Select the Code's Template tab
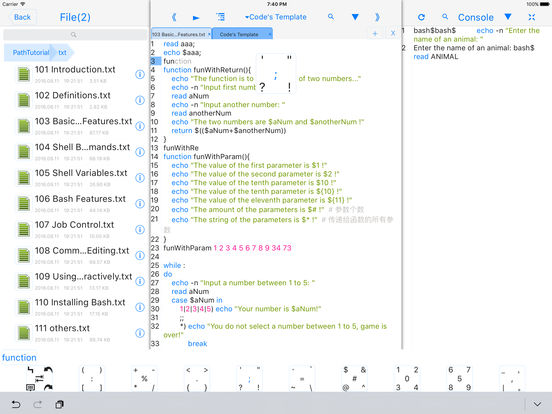 point(242,34)
